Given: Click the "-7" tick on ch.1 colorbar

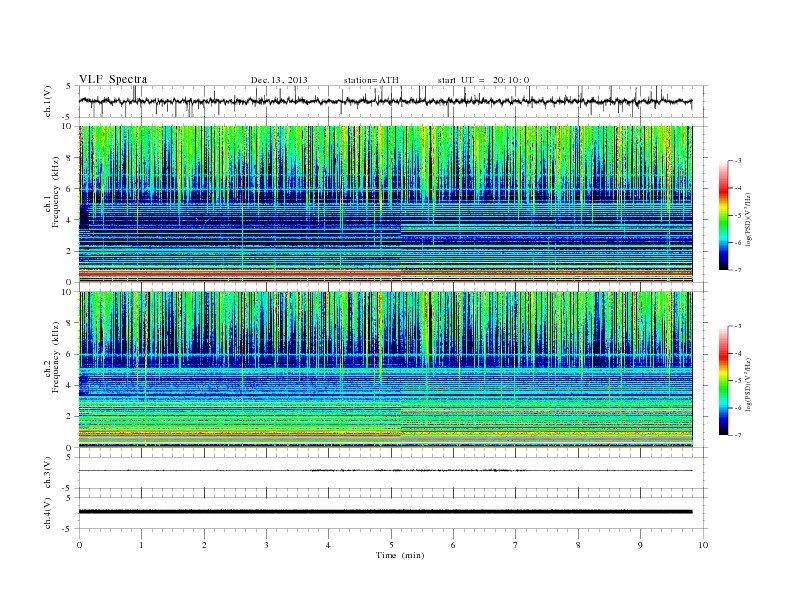Looking at the screenshot, I should [738, 270].
